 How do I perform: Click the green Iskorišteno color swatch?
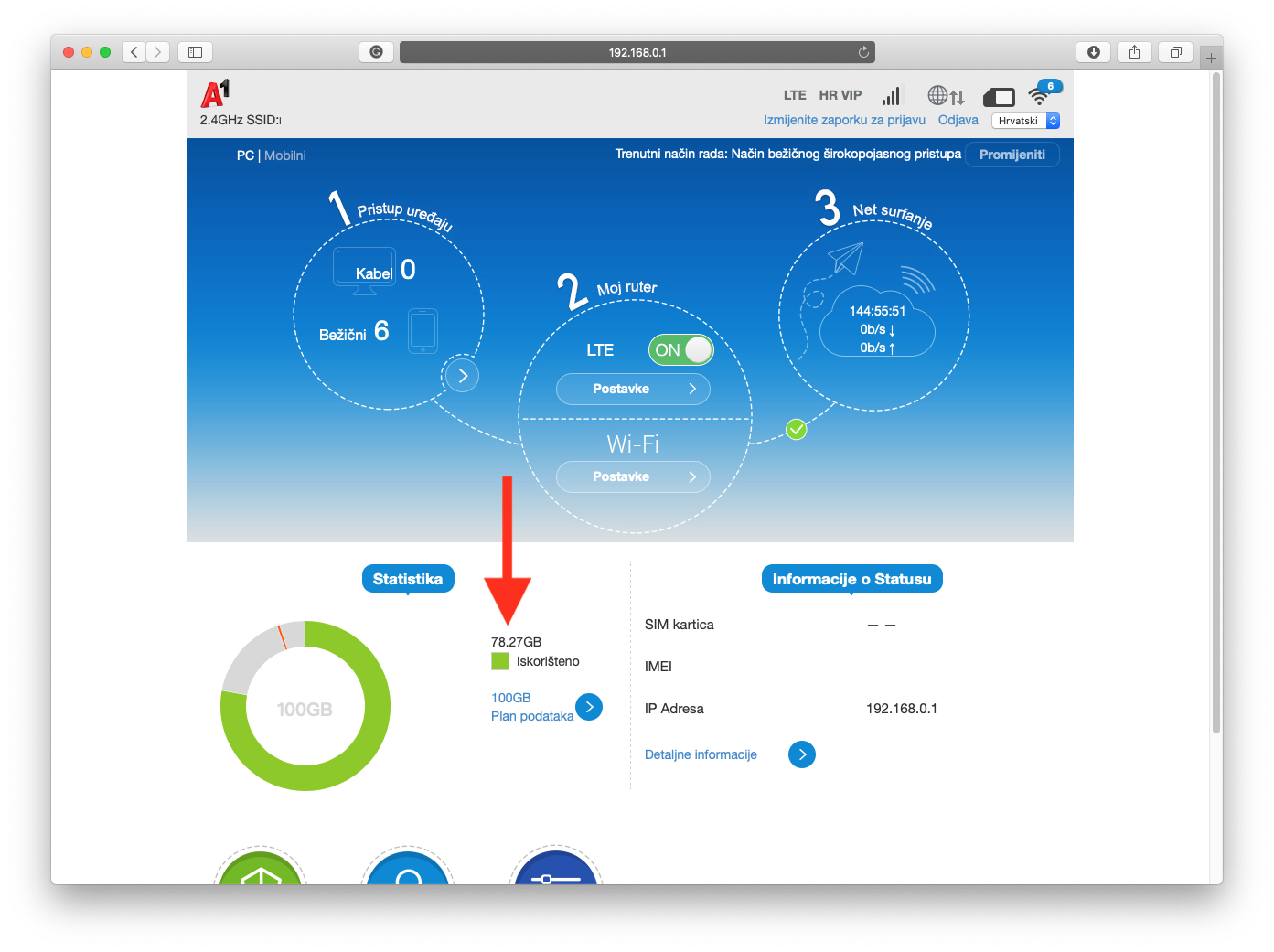point(500,661)
